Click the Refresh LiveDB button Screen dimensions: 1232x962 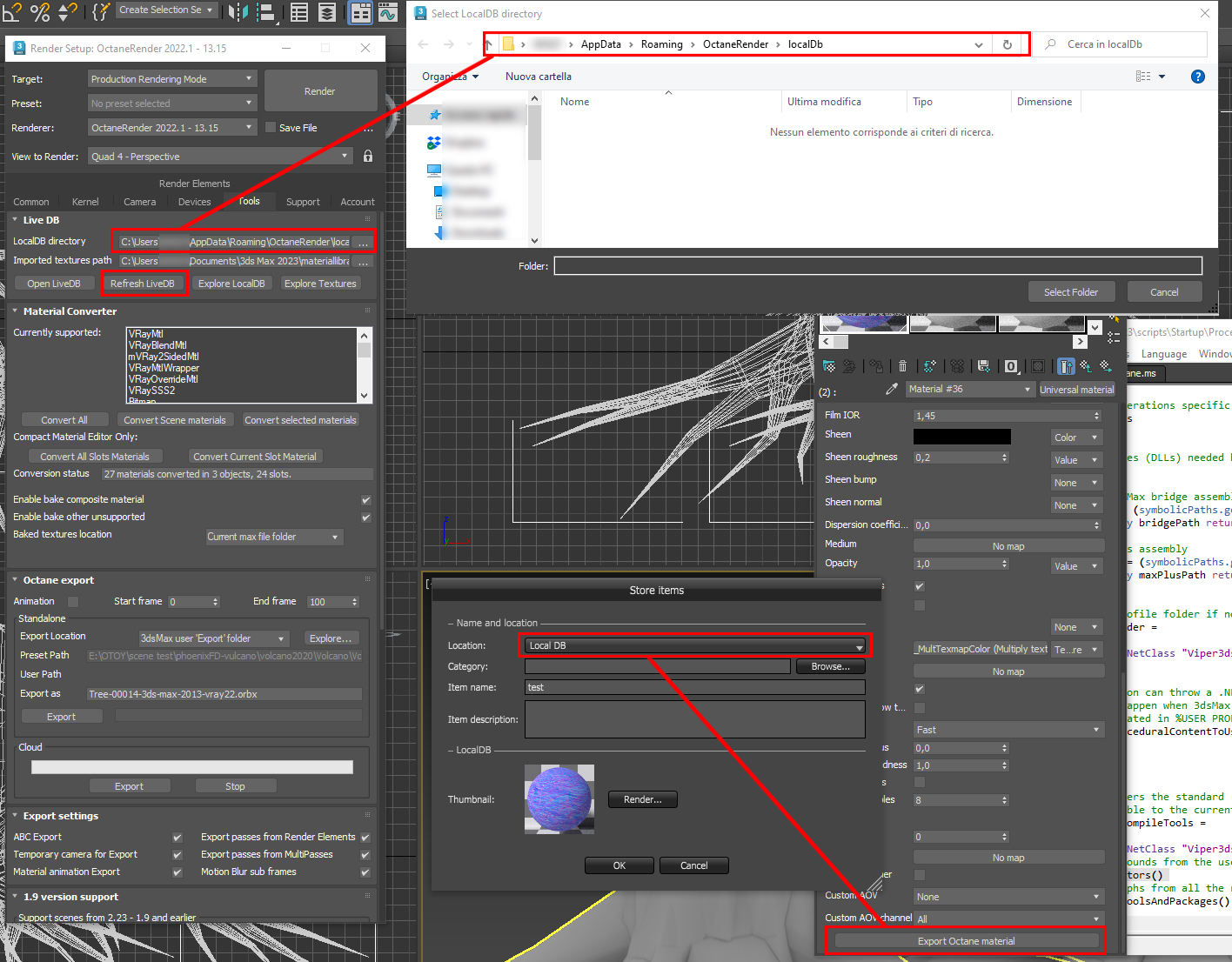tap(143, 284)
